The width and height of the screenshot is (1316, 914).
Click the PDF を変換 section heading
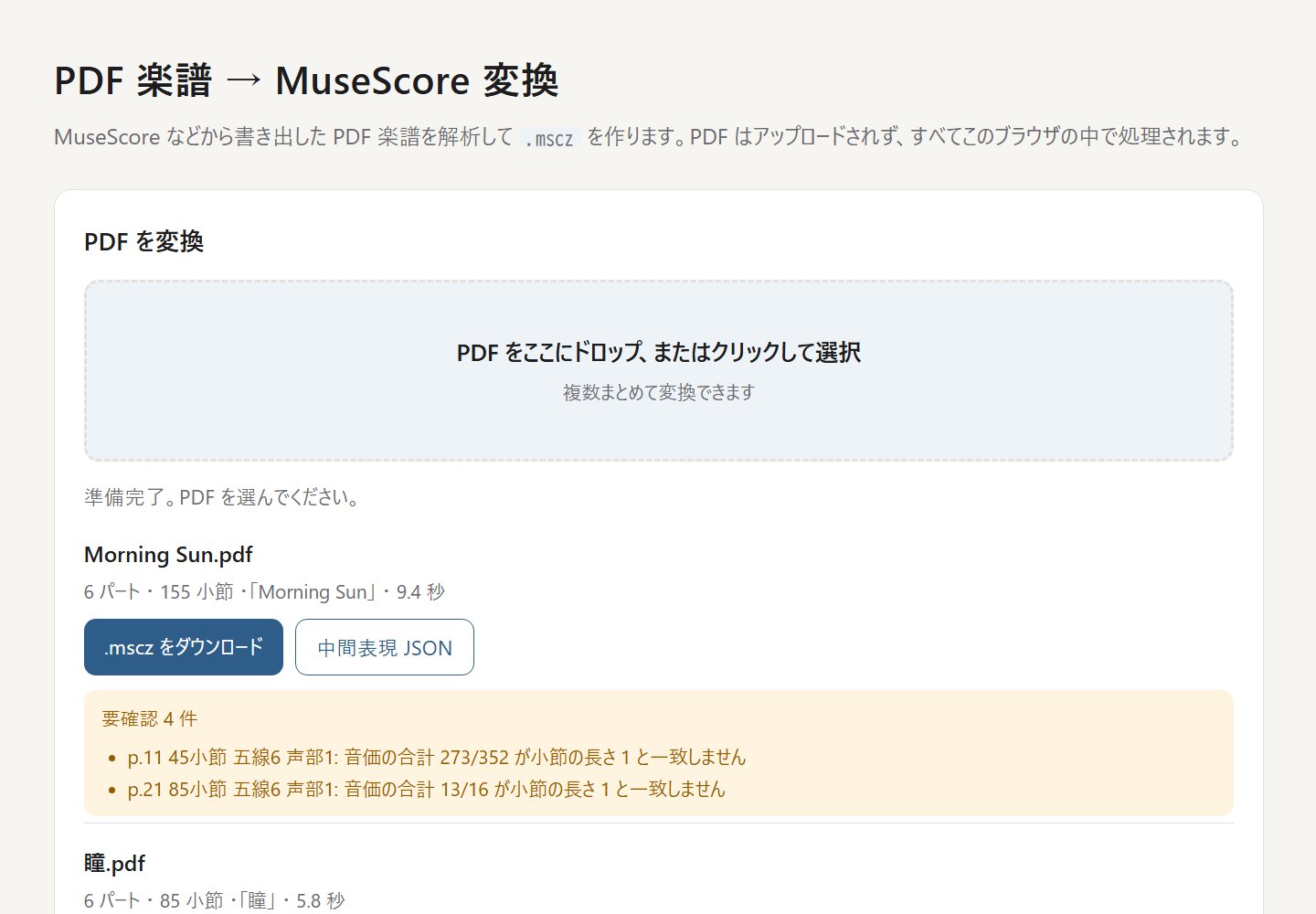click(x=143, y=241)
